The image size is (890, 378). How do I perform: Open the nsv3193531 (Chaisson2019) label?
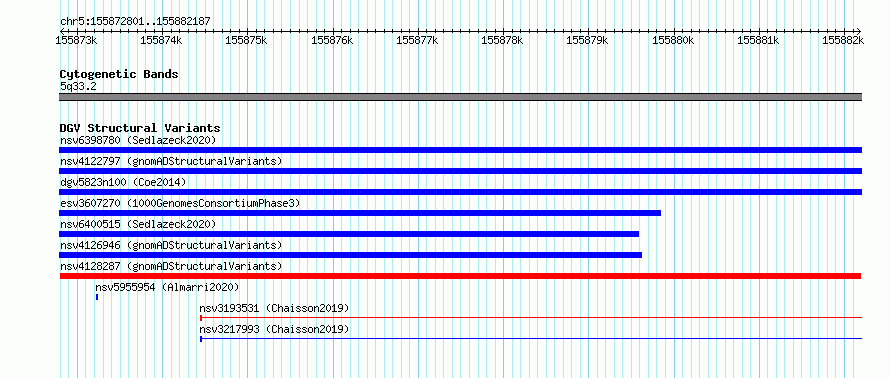coord(274,308)
